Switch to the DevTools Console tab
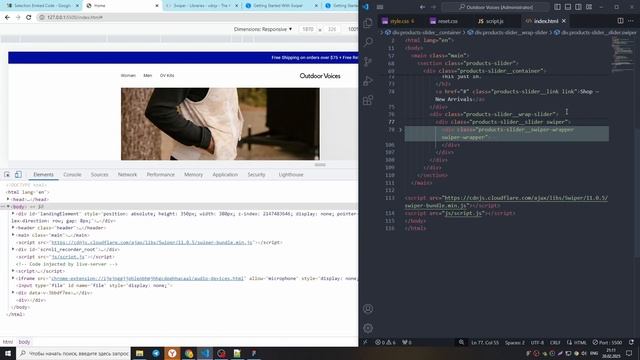This screenshot has height=360, width=640. [x=72, y=175]
